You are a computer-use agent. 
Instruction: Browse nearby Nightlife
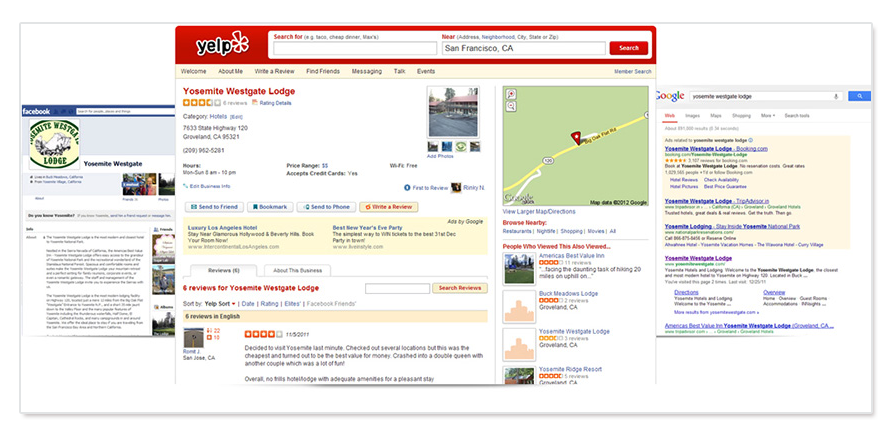click(546, 231)
